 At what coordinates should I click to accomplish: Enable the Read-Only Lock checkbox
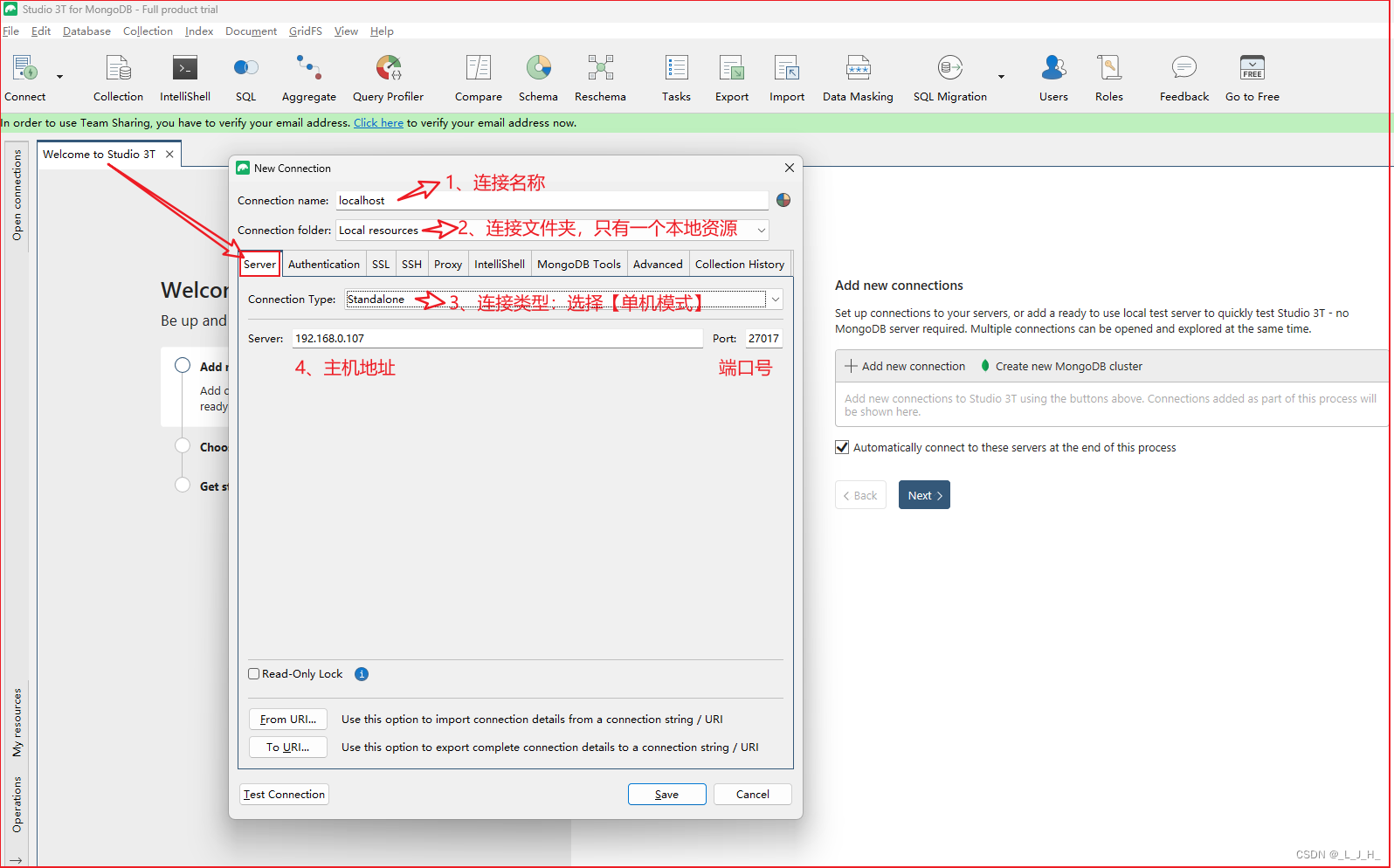254,674
